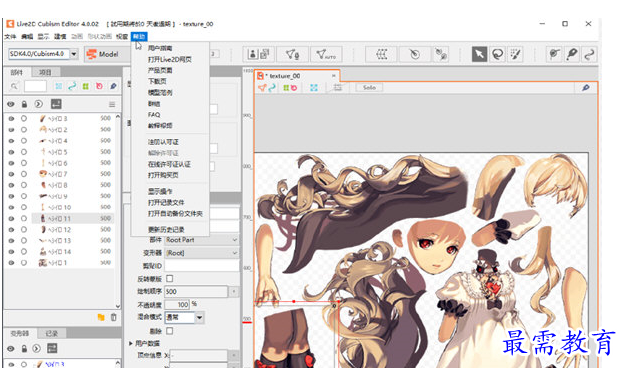Click the 绘制顺序 500 input field
624x374 pixels.
(x=196, y=292)
